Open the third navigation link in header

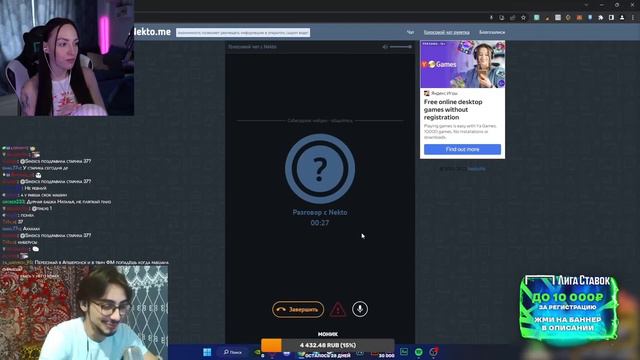492,32
